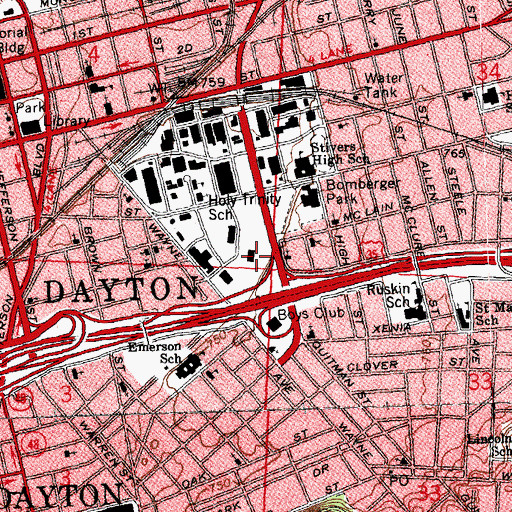The image size is (512, 512).
Task: Click the Lincoln Sch label
Action: [491, 445]
